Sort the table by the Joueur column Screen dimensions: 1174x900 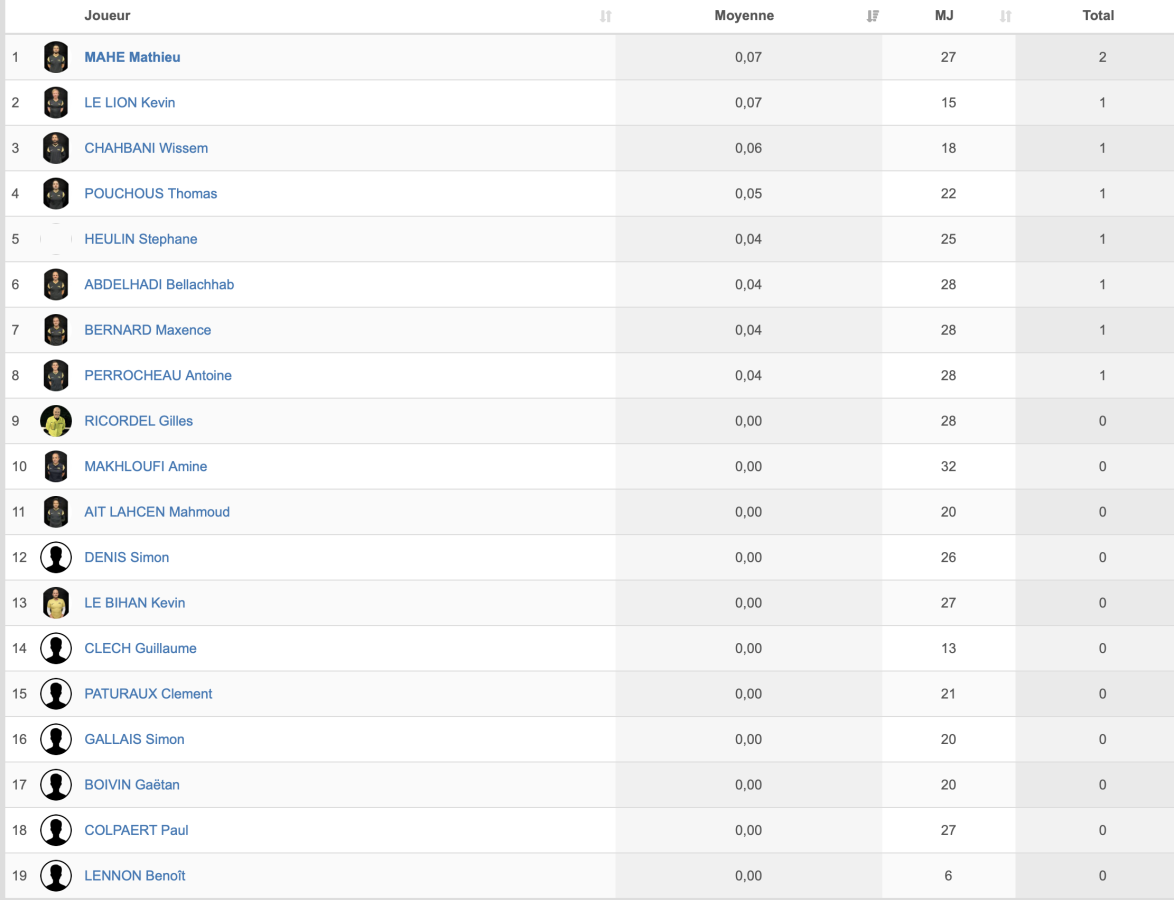(606, 16)
